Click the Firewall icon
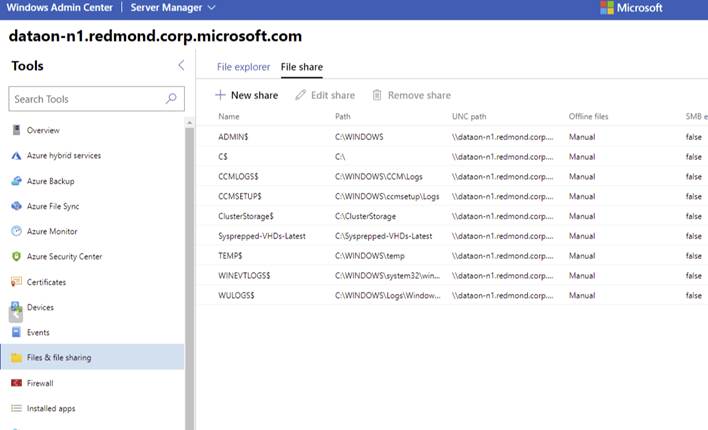The width and height of the screenshot is (708, 430). coord(16,383)
